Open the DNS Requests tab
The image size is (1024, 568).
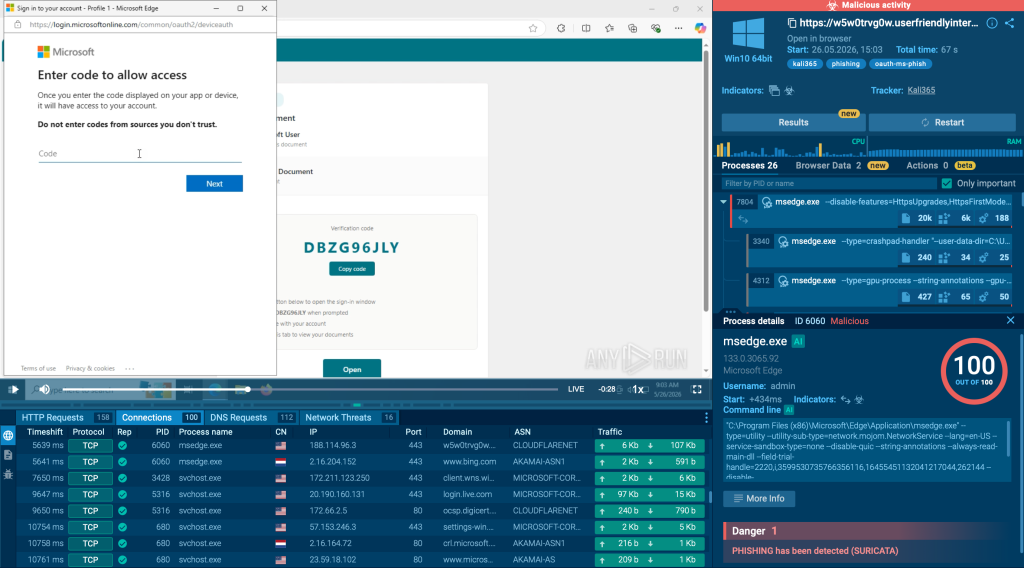[251, 418]
